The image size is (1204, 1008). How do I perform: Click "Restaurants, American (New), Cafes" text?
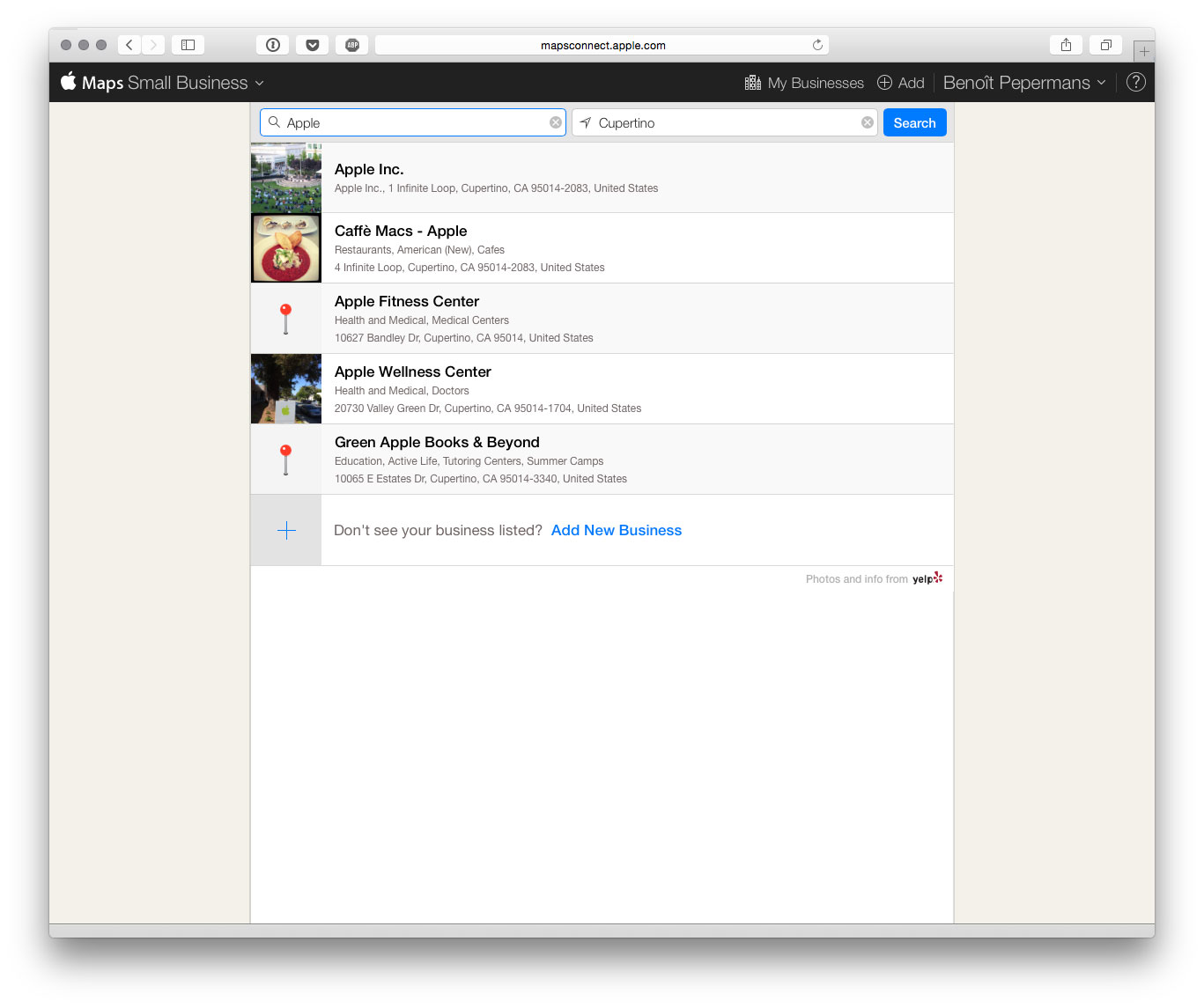(x=419, y=250)
